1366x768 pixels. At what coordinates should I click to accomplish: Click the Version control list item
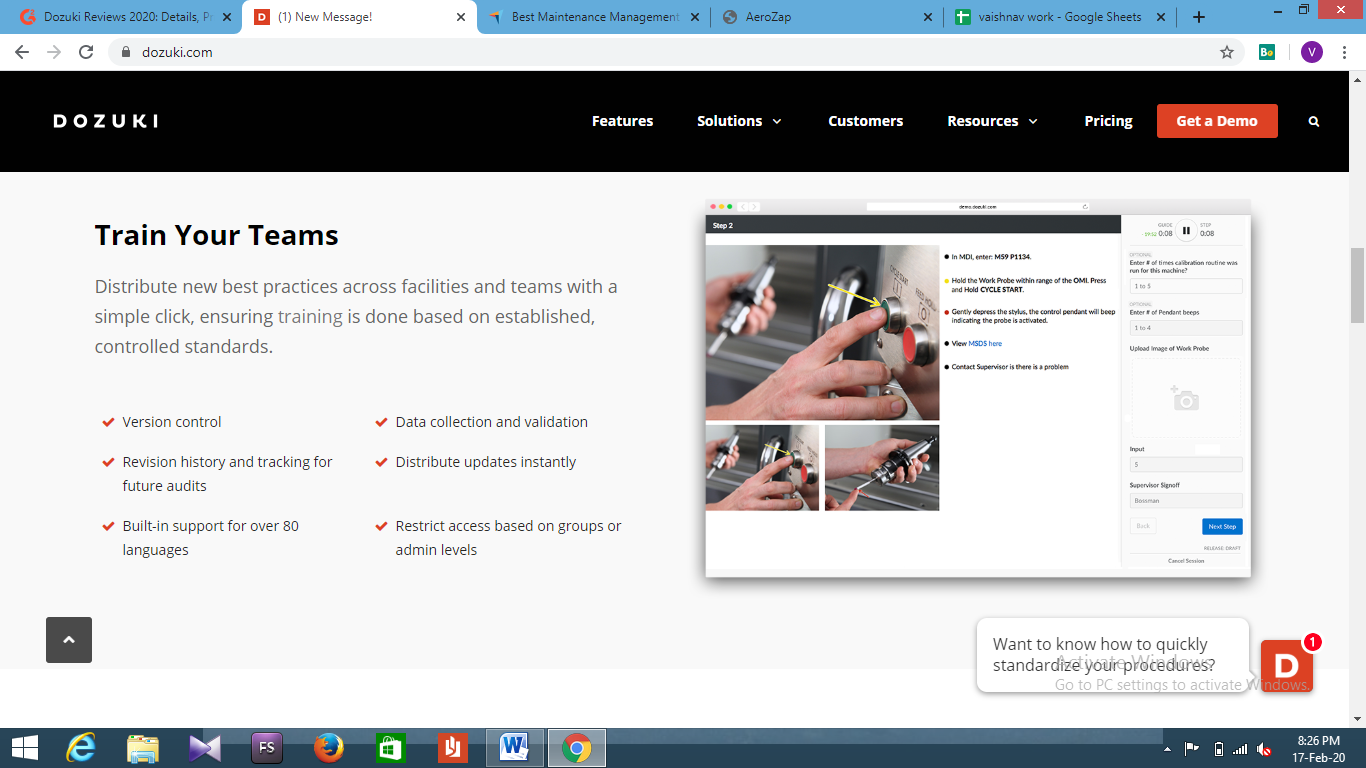pos(172,422)
